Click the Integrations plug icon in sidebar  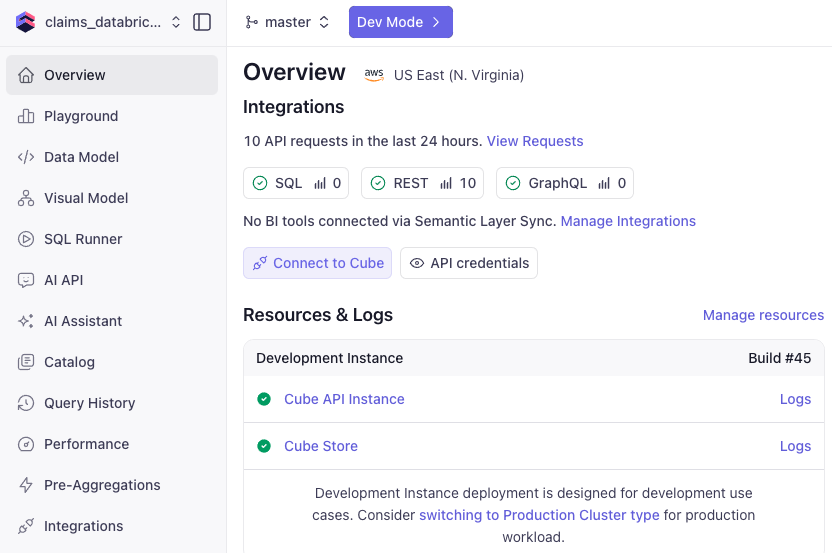[x=26, y=526]
